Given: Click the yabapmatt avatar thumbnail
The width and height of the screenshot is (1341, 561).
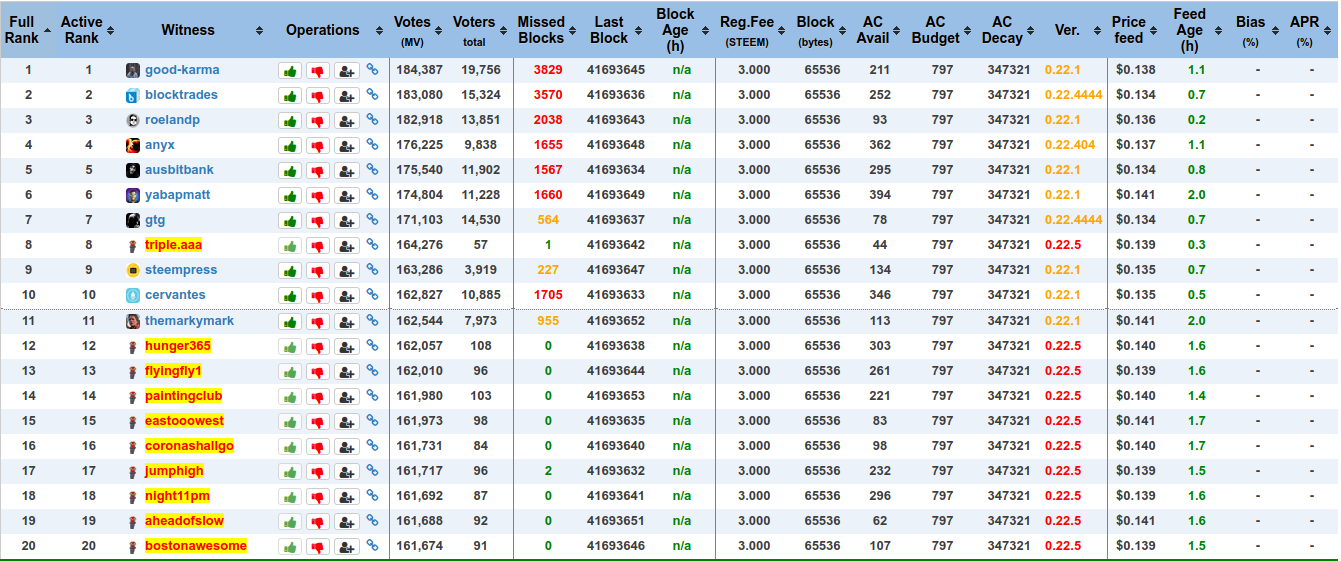Looking at the screenshot, I should click(x=133, y=195).
